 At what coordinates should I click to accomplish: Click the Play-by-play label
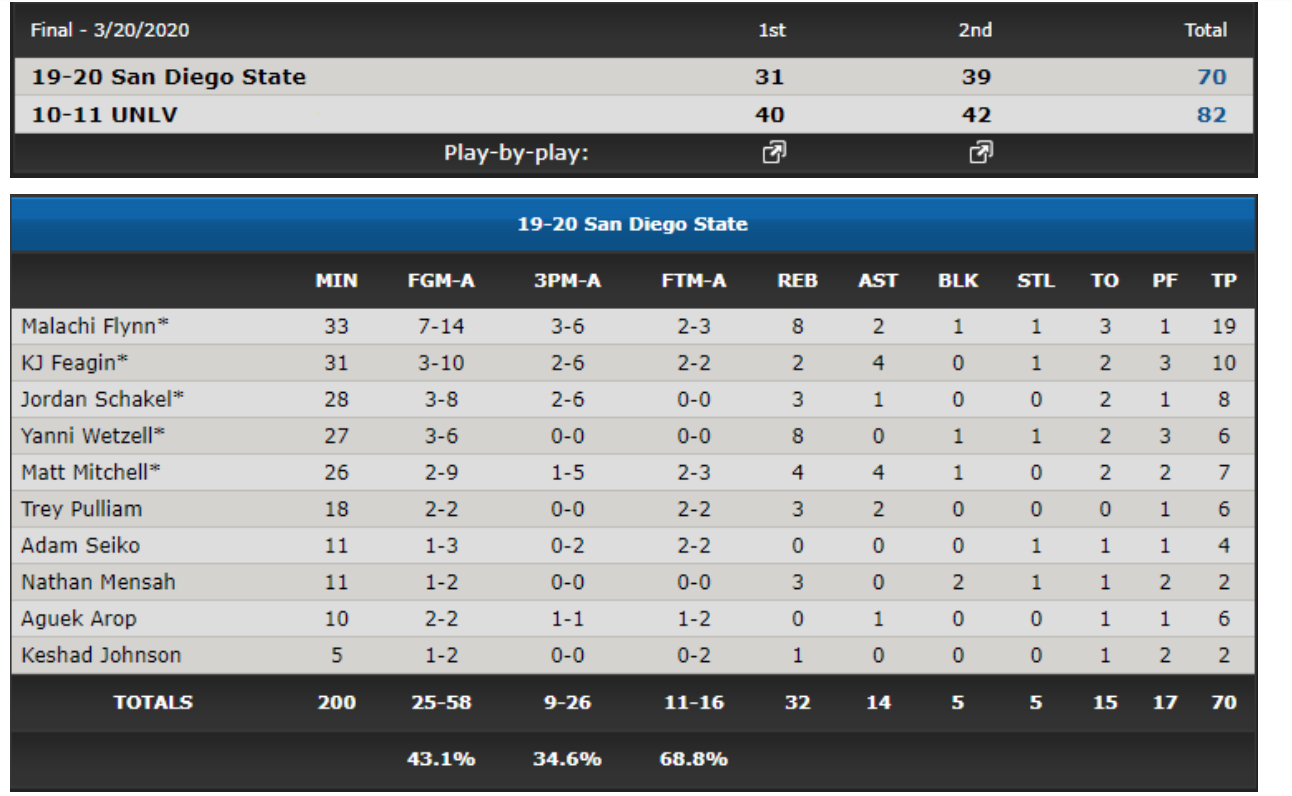click(516, 154)
